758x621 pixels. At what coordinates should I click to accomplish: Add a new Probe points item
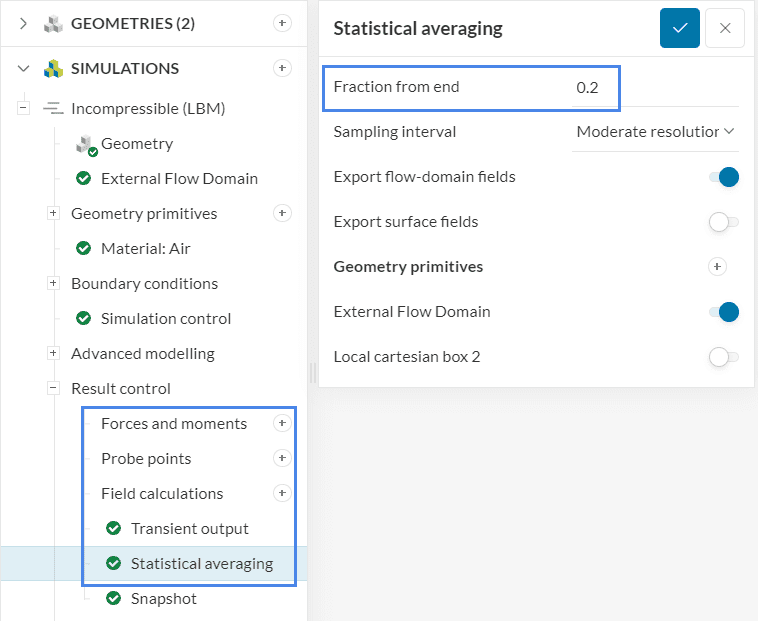(x=282, y=459)
